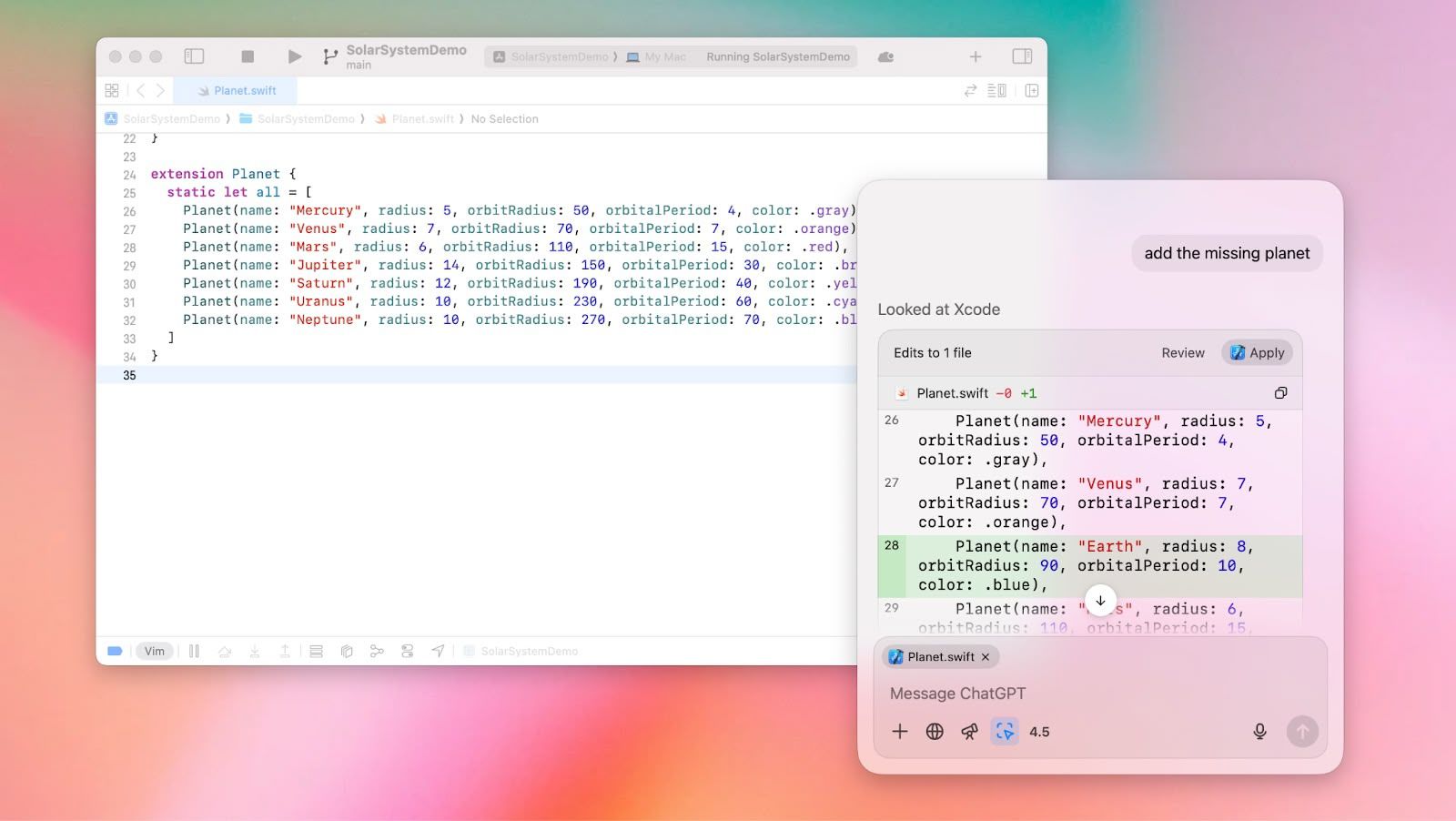This screenshot has width=1456, height=821.
Task: Open the No Selection jump bar menu
Action: [505, 118]
